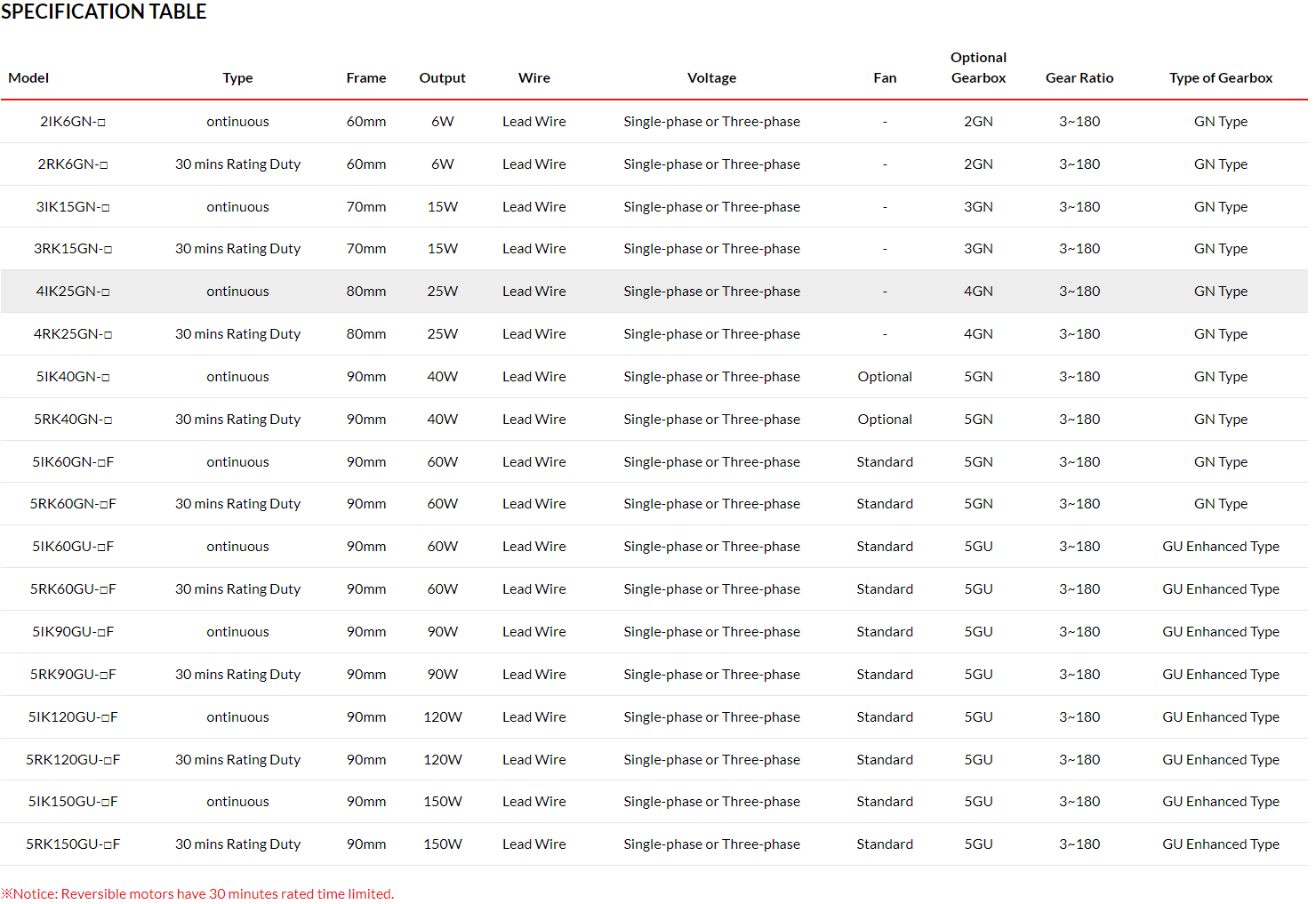This screenshot has height=904, width=1316.
Task: Click GU Enhanced Type in 5RK60GU row
Action: pos(1221,589)
